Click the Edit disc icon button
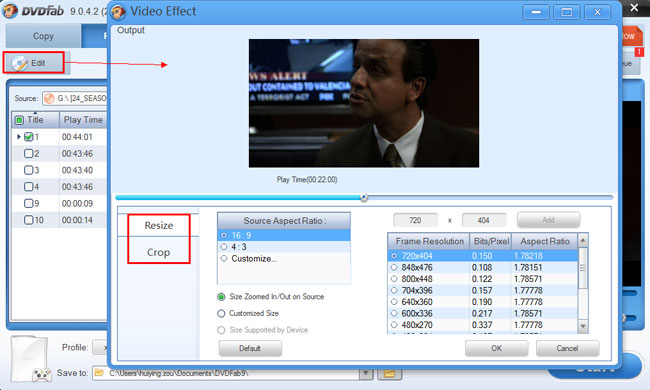The width and height of the screenshot is (650, 390). coord(19,63)
